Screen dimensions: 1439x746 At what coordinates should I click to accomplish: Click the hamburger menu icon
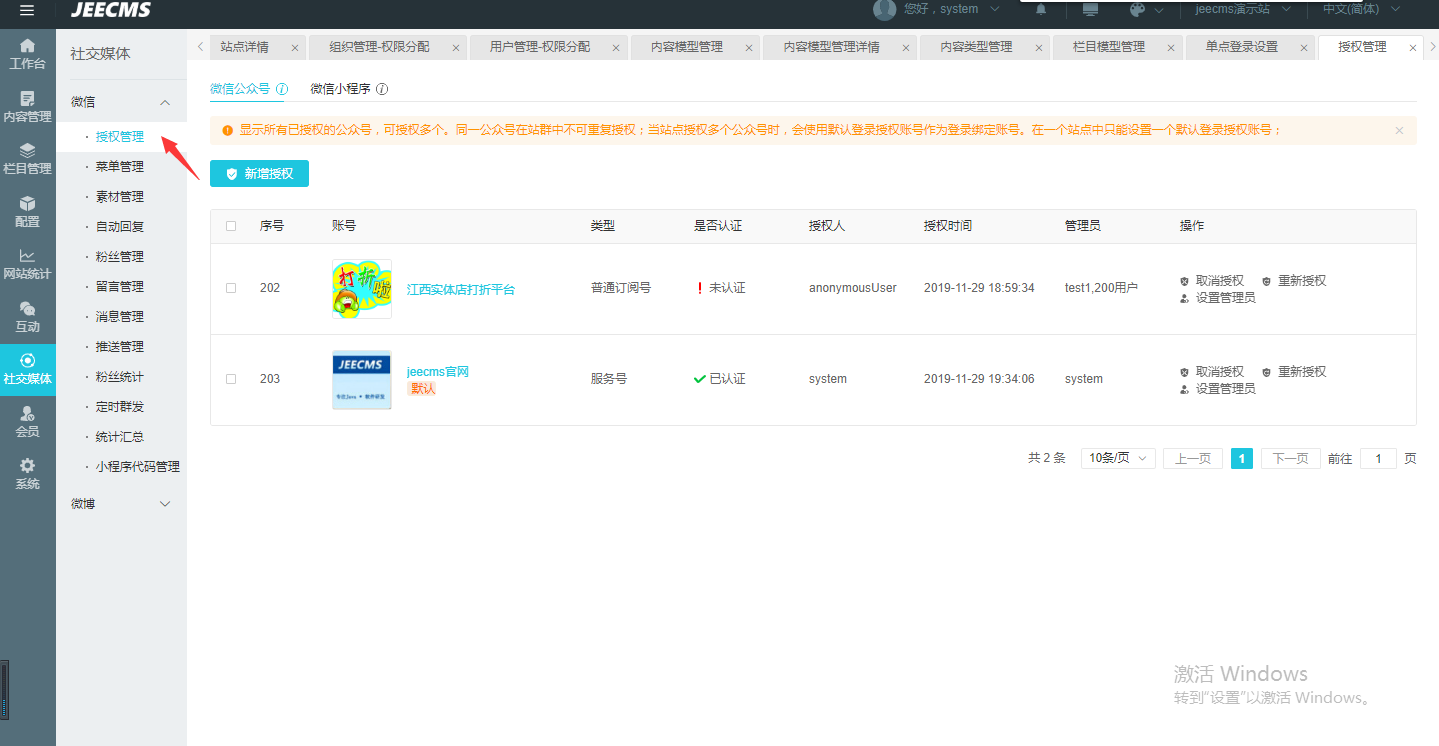click(x=27, y=10)
